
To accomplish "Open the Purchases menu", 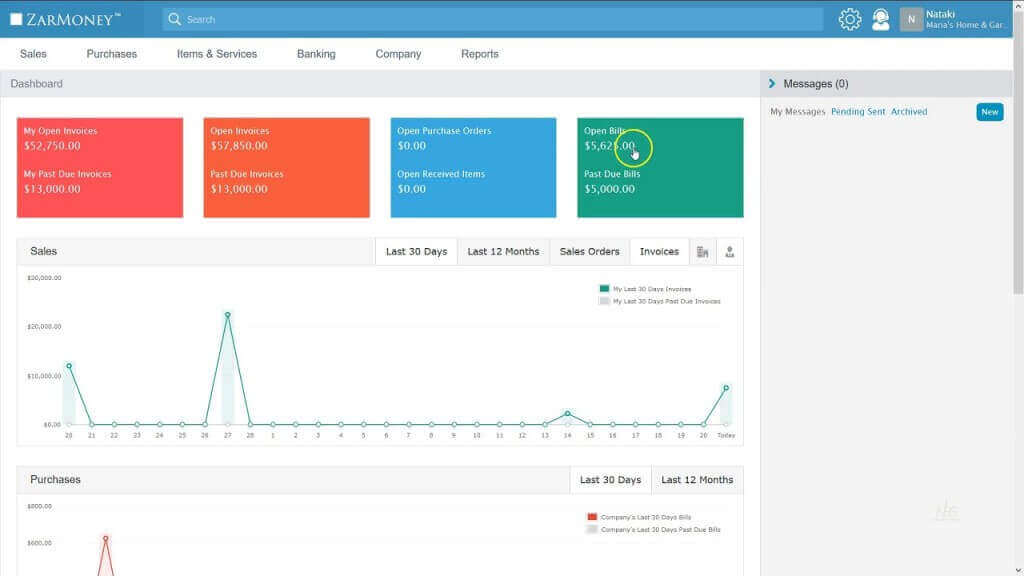I will (110, 54).
